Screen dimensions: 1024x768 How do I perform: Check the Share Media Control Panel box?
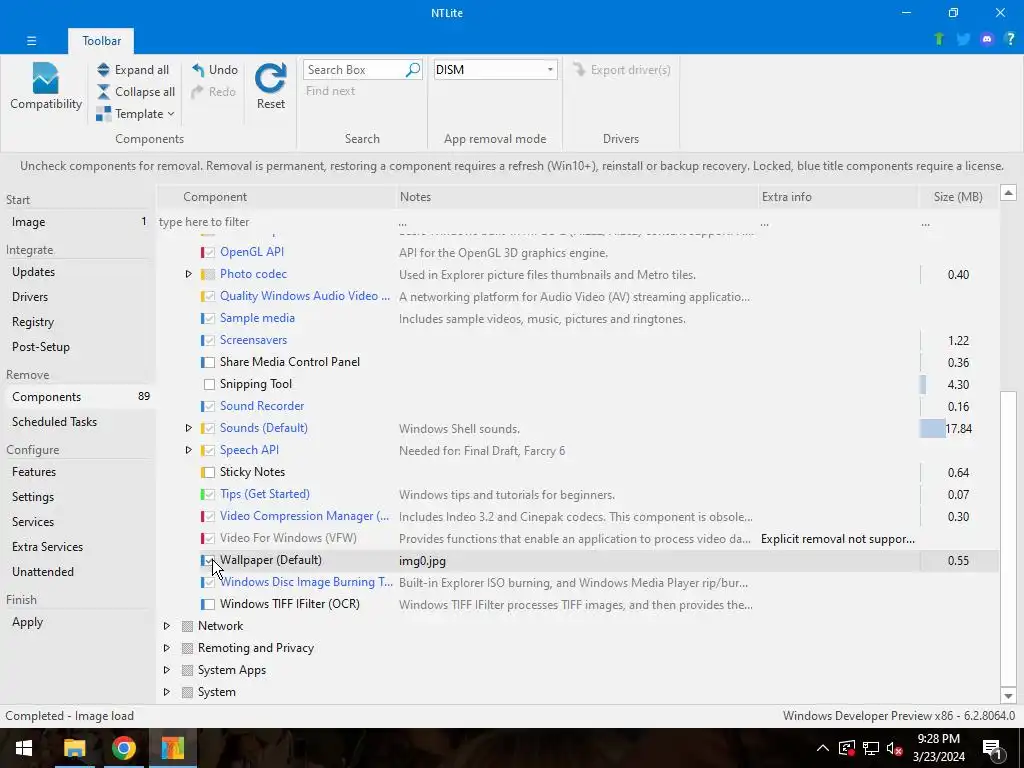click(209, 362)
